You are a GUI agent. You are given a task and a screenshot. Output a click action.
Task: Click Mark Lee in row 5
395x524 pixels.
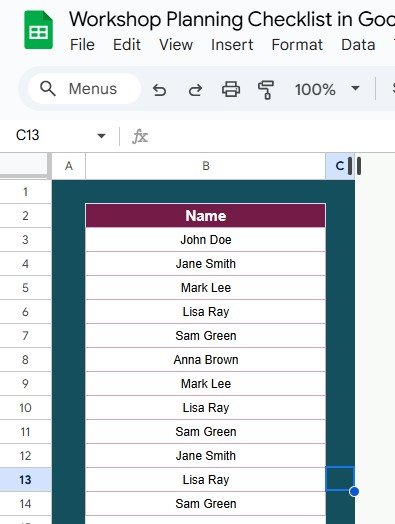(206, 288)
